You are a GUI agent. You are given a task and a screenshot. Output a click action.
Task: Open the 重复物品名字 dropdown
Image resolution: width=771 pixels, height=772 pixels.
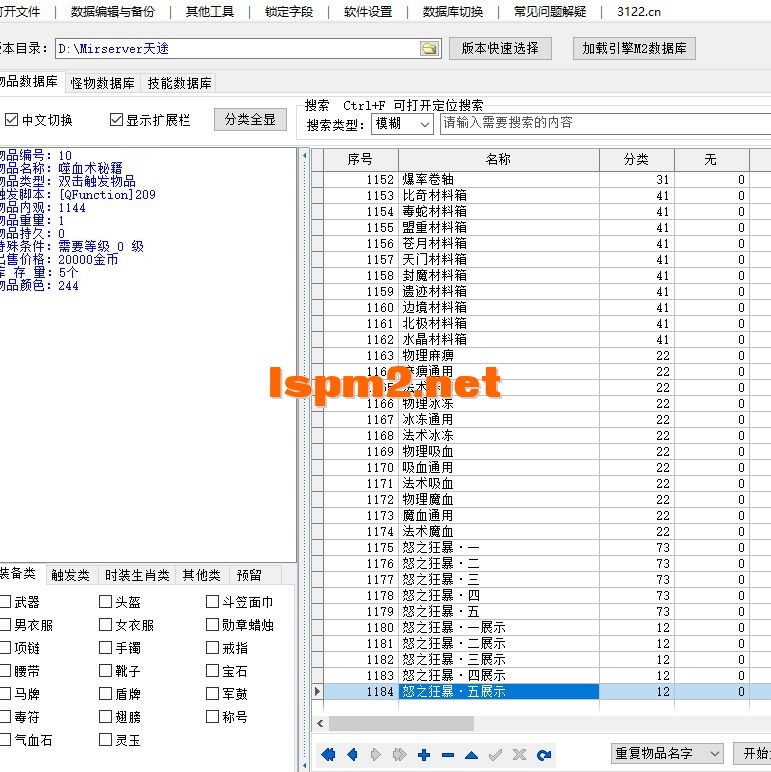(667, 753)
